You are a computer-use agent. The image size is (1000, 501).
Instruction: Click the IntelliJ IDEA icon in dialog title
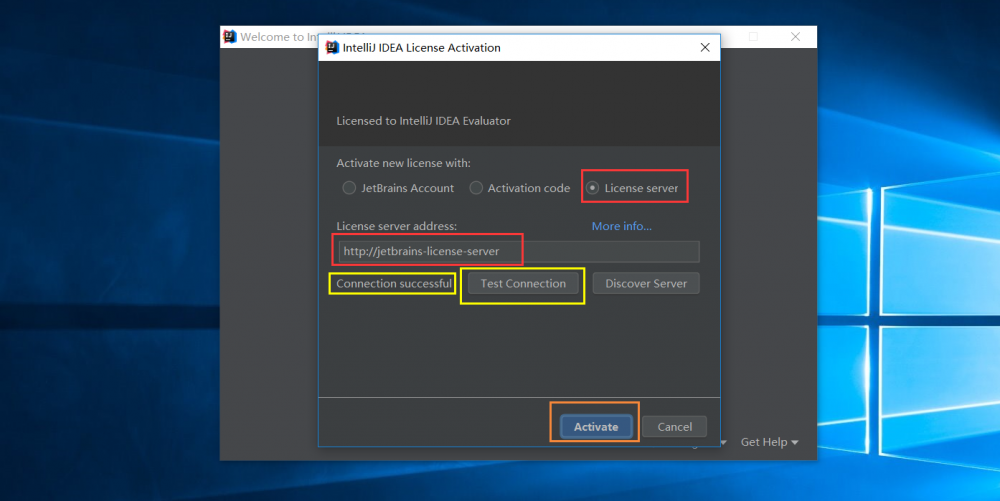tap(332, 48)
